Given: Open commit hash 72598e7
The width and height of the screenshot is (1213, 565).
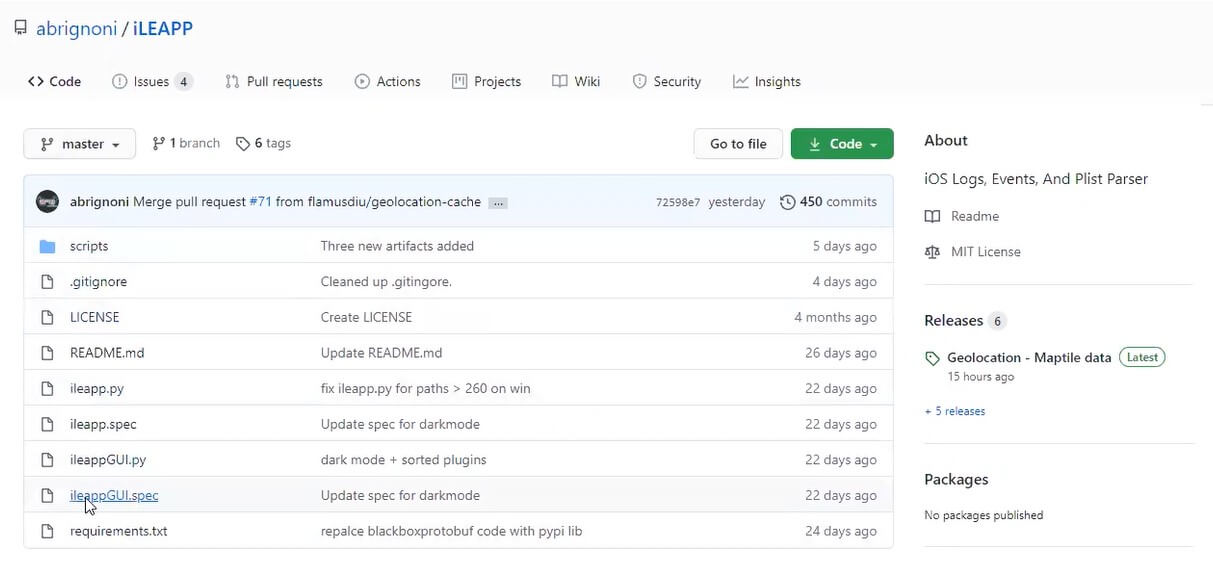Looking at the screenshot, I should click(678, 202).
